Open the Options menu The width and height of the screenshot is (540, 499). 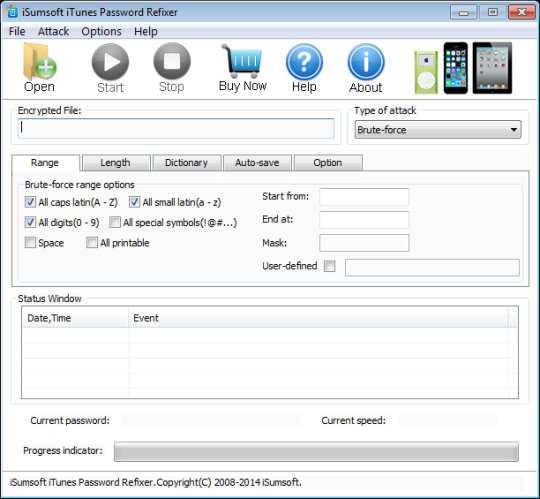[x=101, y=31]
